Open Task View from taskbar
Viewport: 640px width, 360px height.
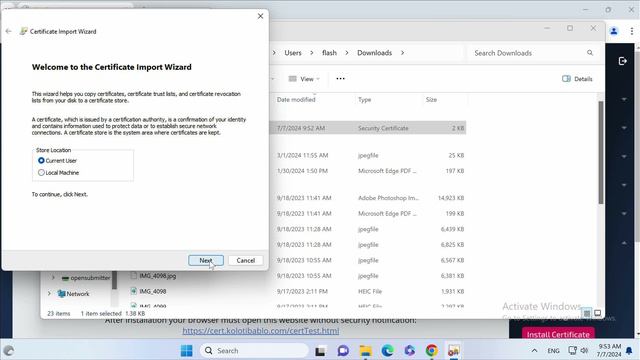320,351
